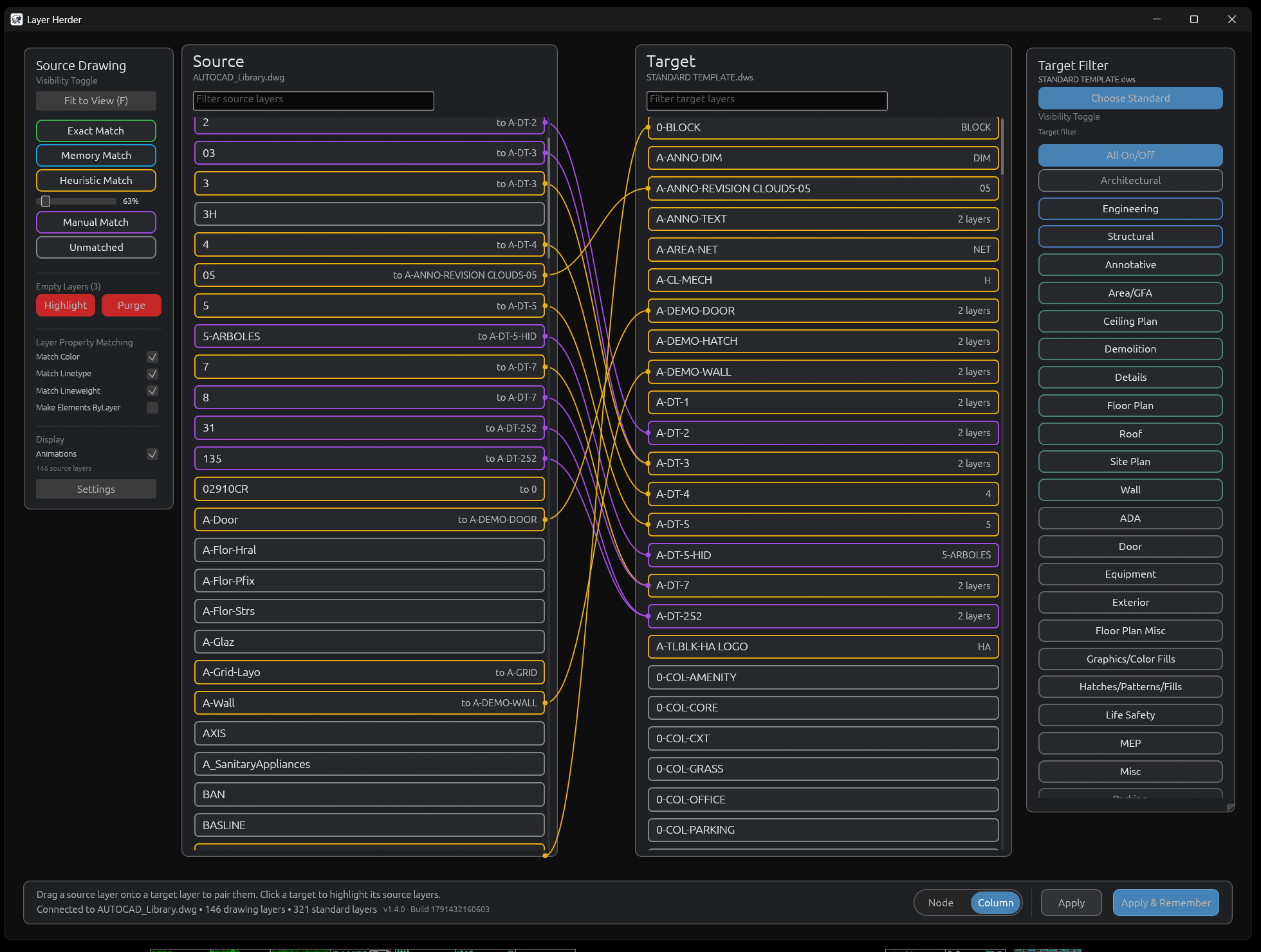The height and width of the screenshot is (952, 1261).
Task: Click the Source list scrollbar
Action: pos(549,198)
